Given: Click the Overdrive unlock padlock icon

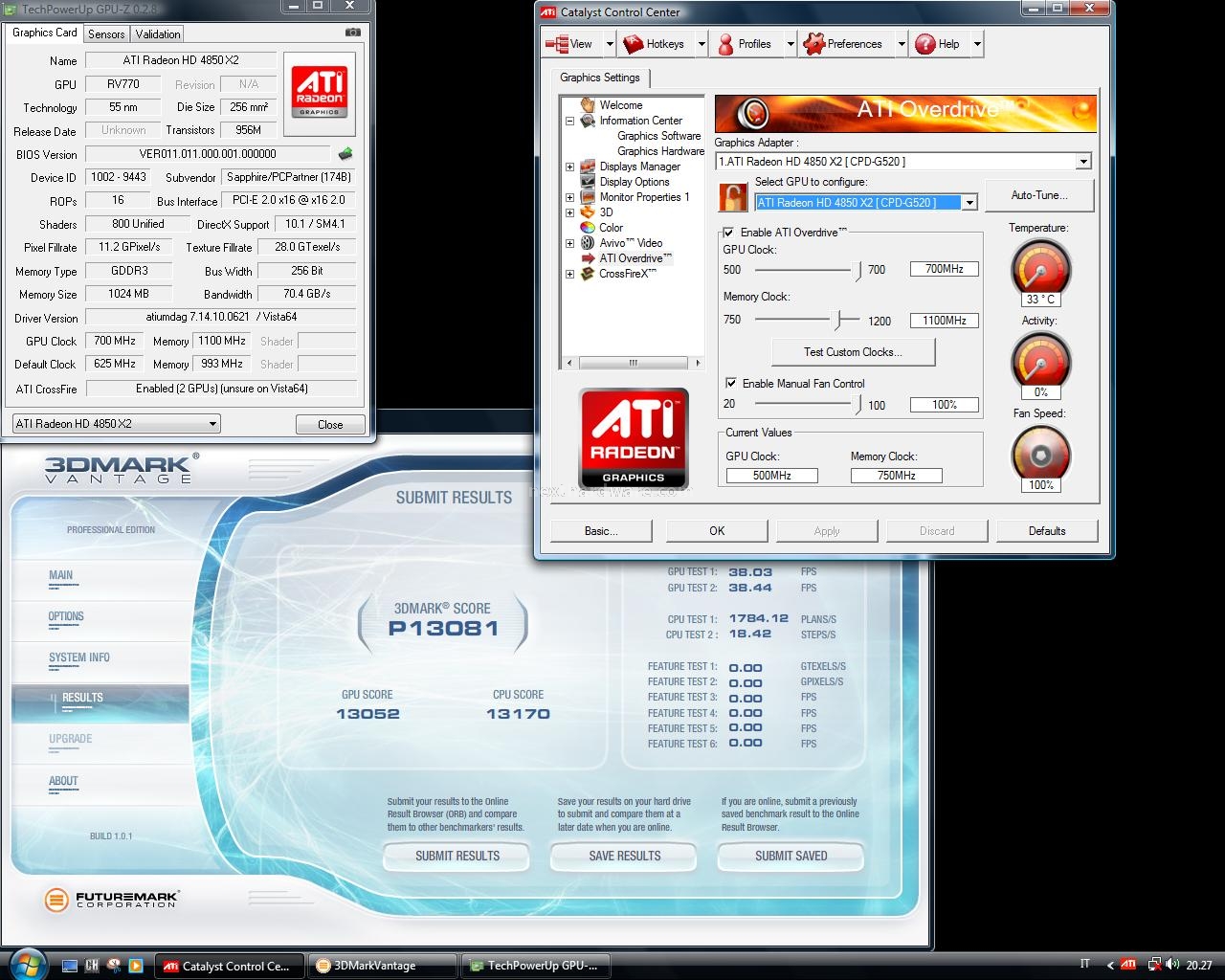Looking at the screenshot, I should [733, 197].
